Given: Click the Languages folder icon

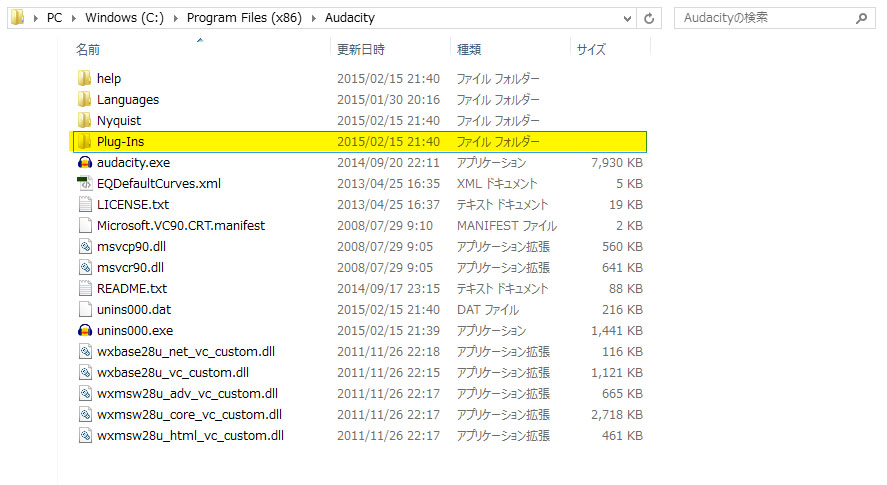Looking at the screenshot, I should [84, 99].
